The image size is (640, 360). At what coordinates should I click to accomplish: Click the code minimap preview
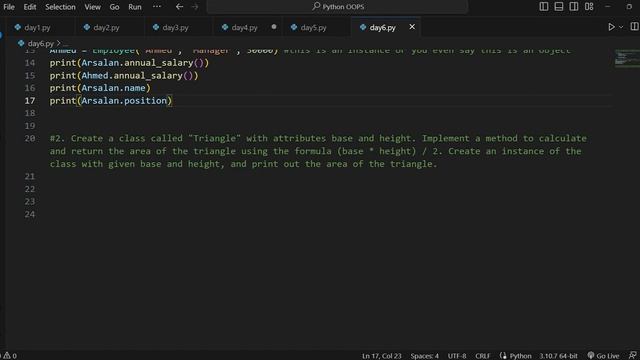point(627,58)
